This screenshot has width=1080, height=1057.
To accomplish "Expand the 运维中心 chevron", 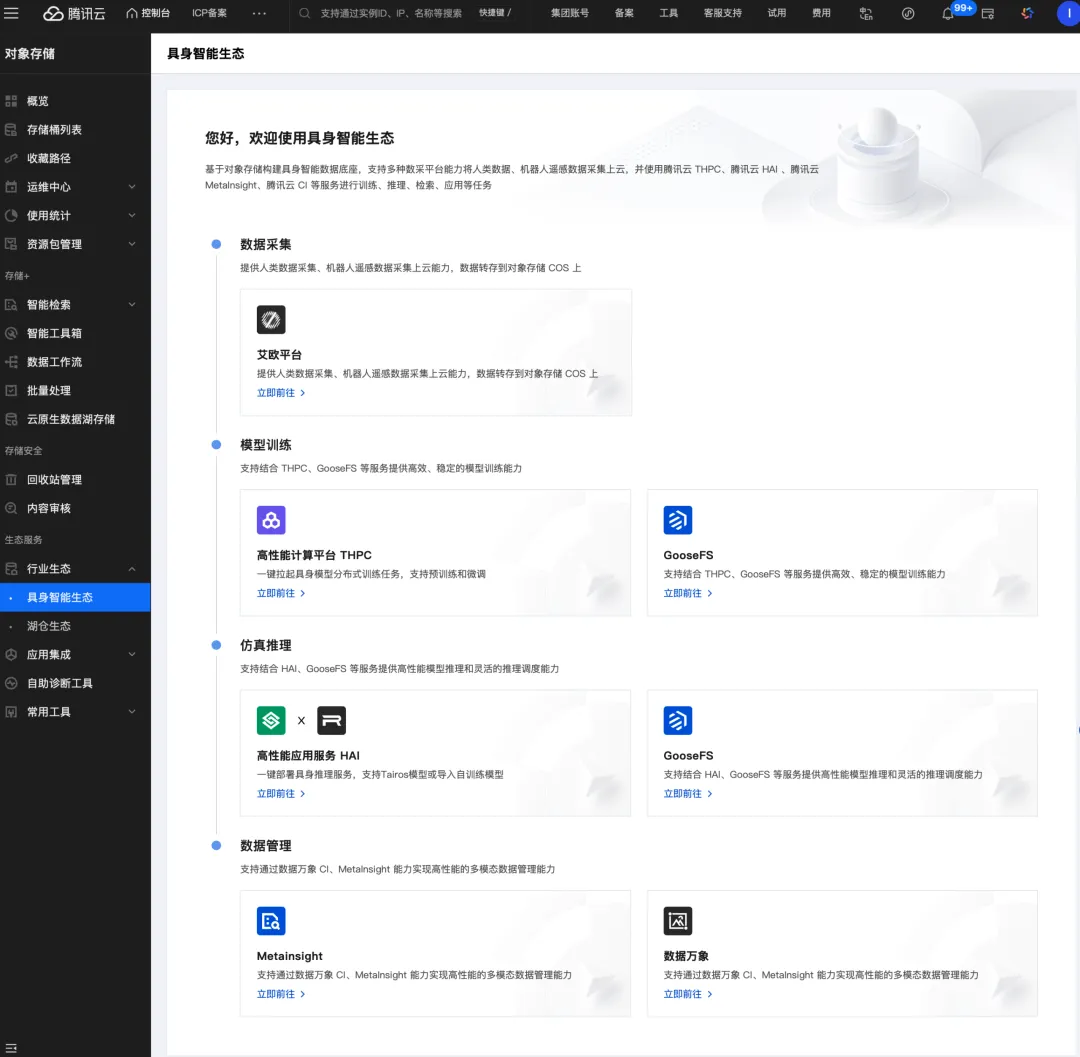I will tap(132, 187).
